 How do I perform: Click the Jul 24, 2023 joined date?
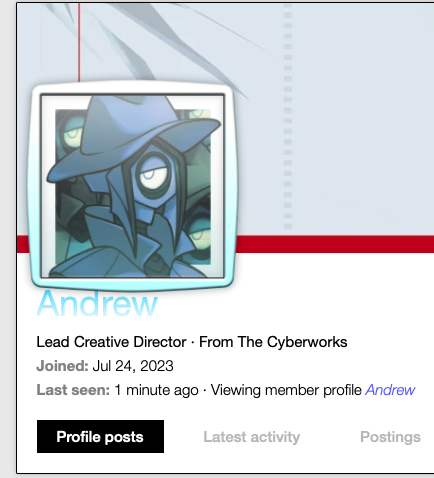click(x=133, y=366)
